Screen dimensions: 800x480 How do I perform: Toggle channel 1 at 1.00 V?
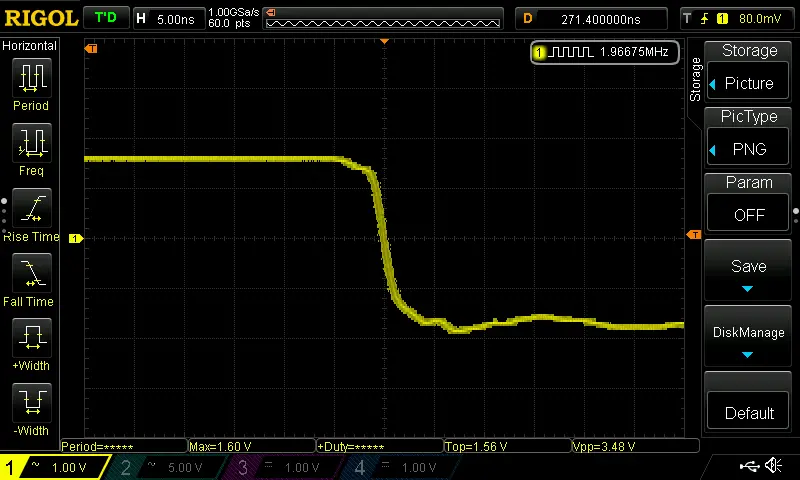(52, 467)
